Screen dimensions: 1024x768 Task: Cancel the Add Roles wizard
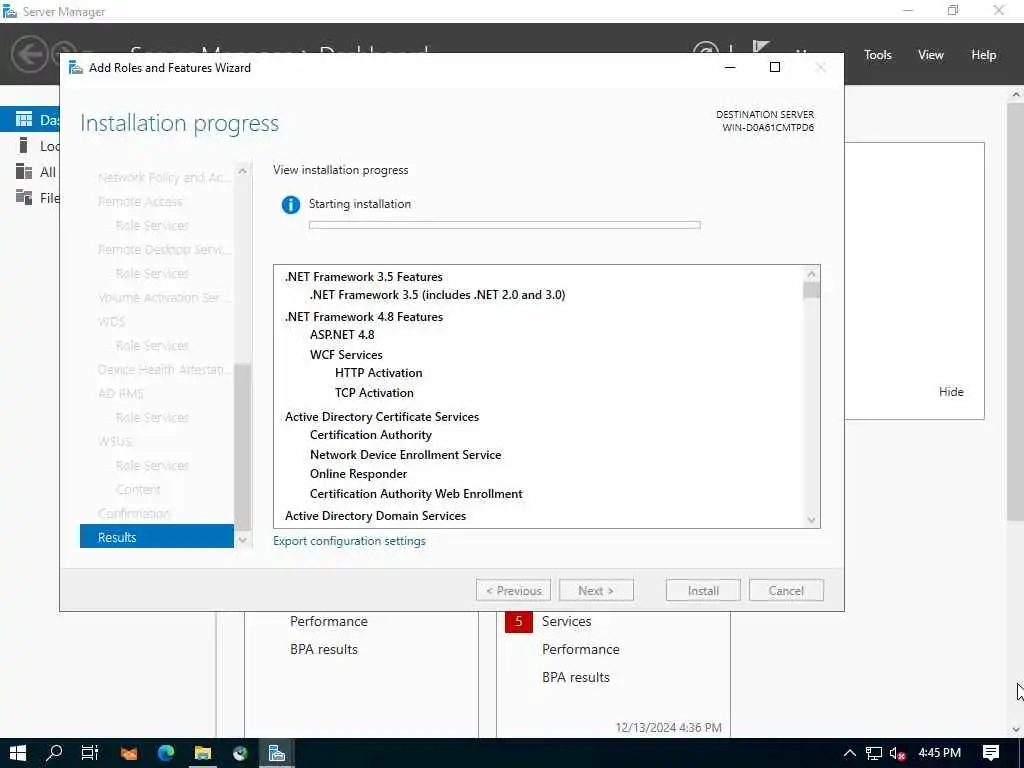786,590
